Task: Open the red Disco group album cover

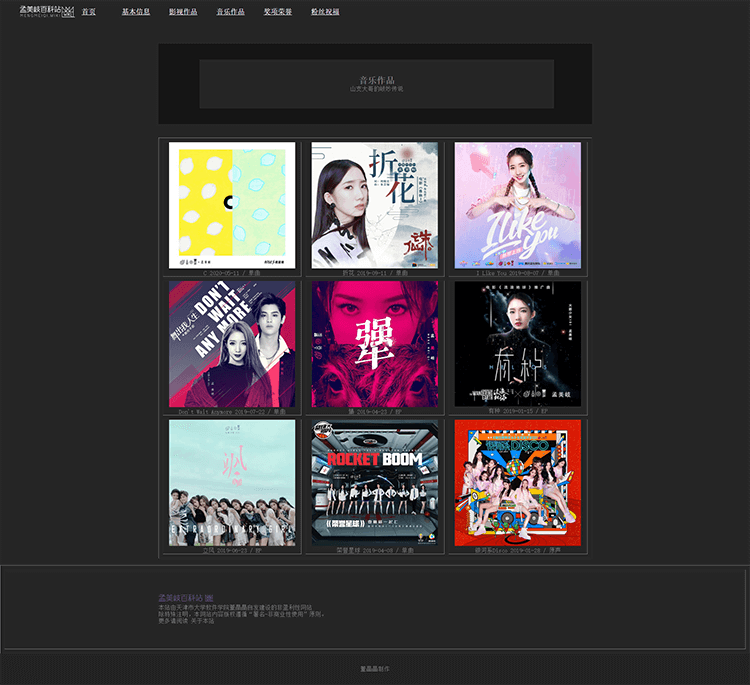Action: [x=518, y=483]
